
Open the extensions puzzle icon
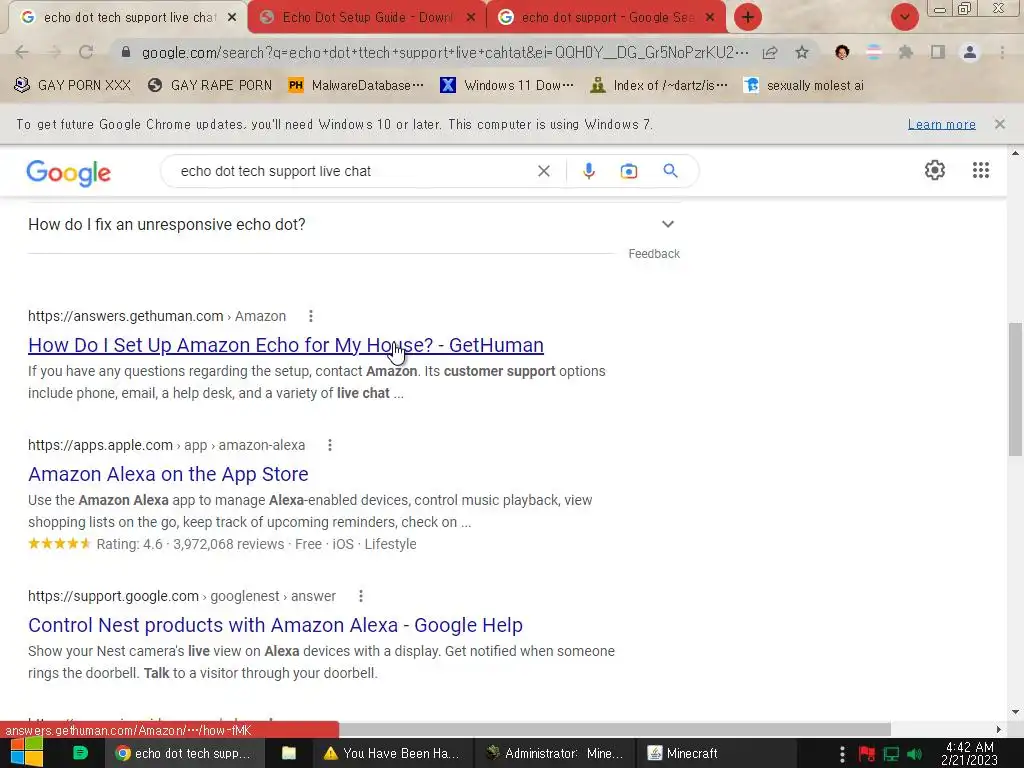[x=906, y=52]
